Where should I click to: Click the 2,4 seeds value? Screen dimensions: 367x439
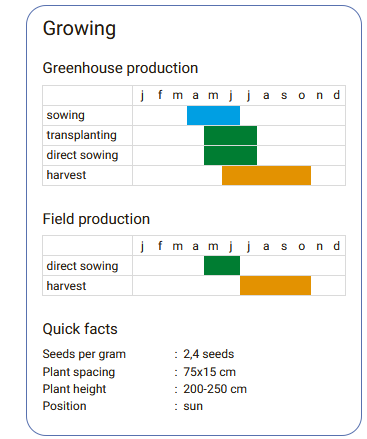pyautogui.click(x=209, y=354)
